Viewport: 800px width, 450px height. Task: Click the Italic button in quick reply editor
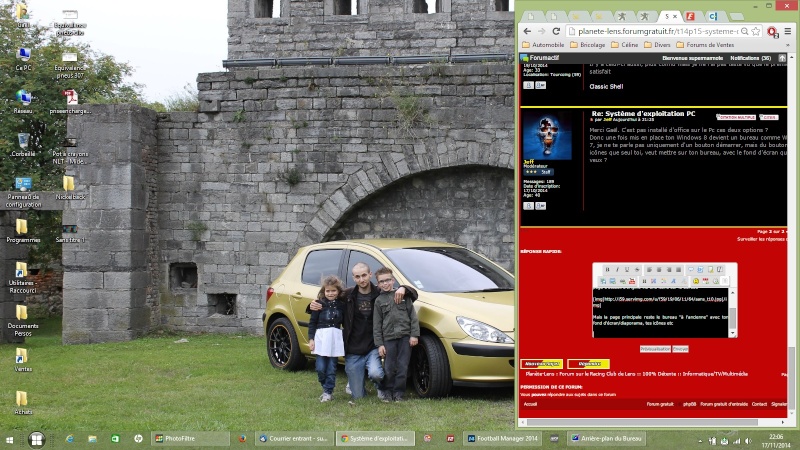point(617,269)
